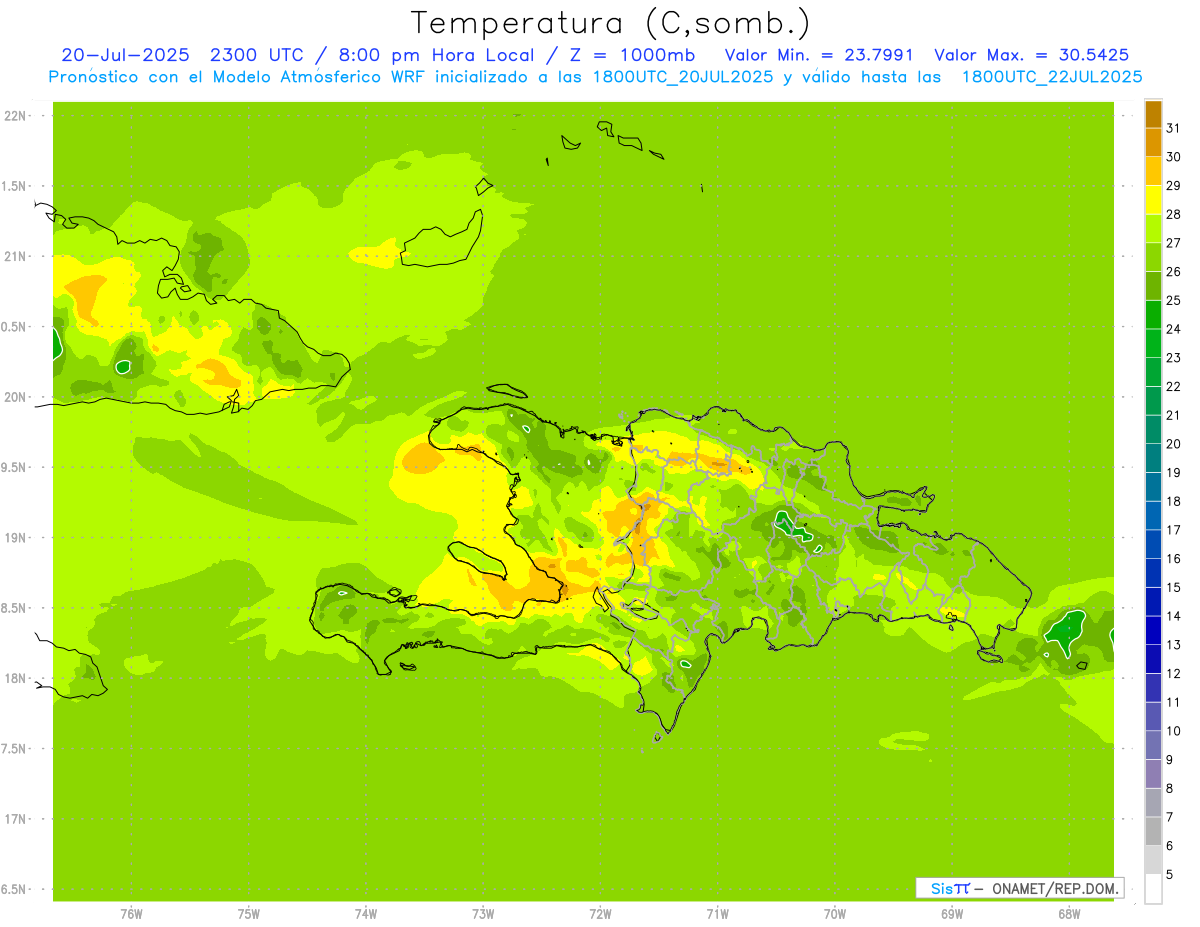Click the '20N' latitude axis label
1200x927 pixels.
[14, 397]
